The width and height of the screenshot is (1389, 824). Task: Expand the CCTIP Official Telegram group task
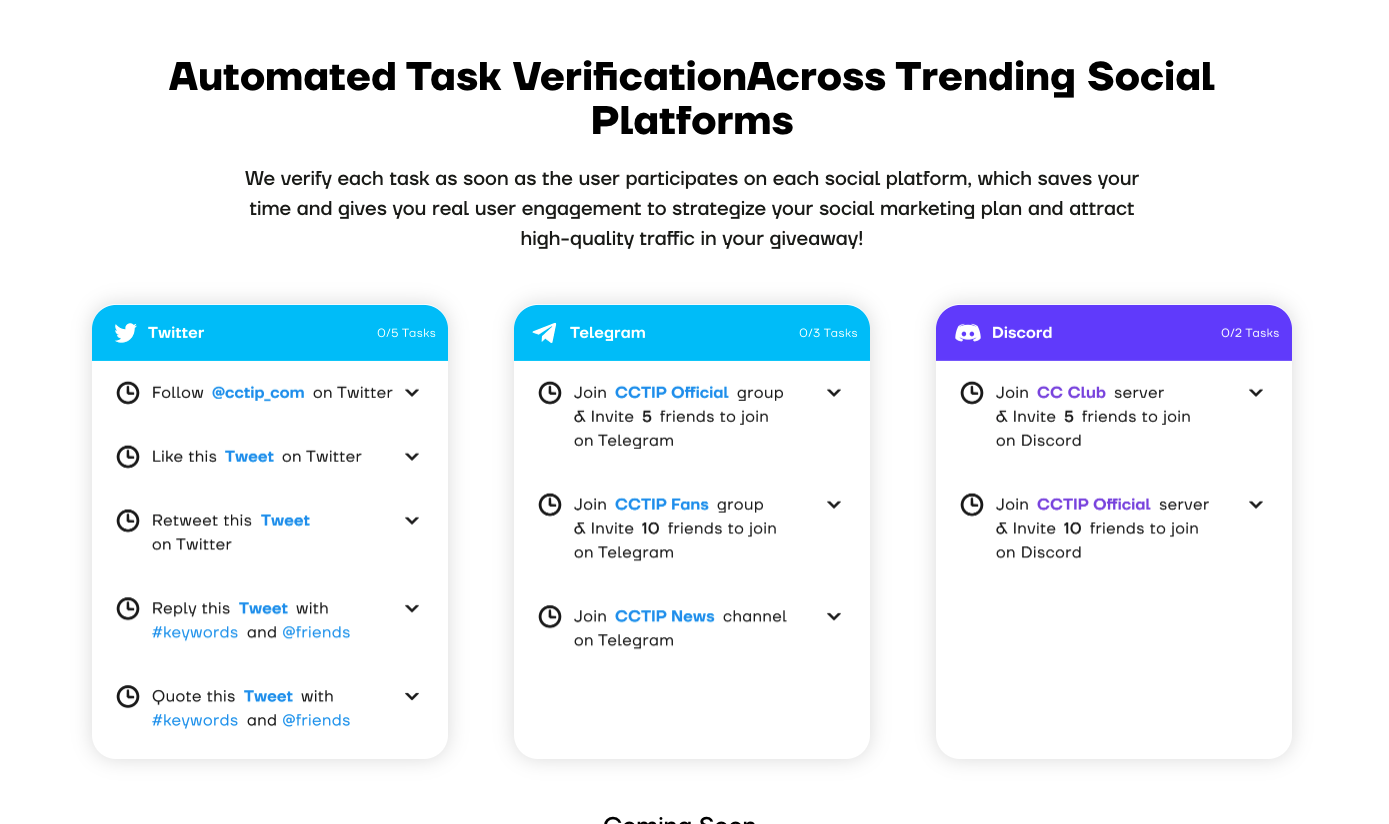click(834, 393)
